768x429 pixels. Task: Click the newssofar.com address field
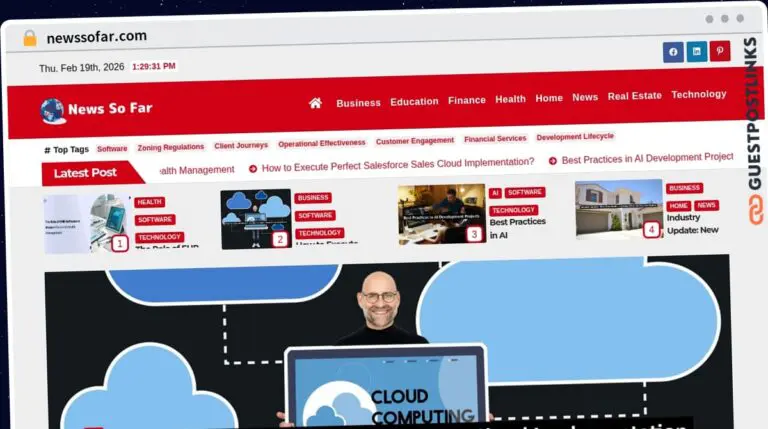pos(96,37)
